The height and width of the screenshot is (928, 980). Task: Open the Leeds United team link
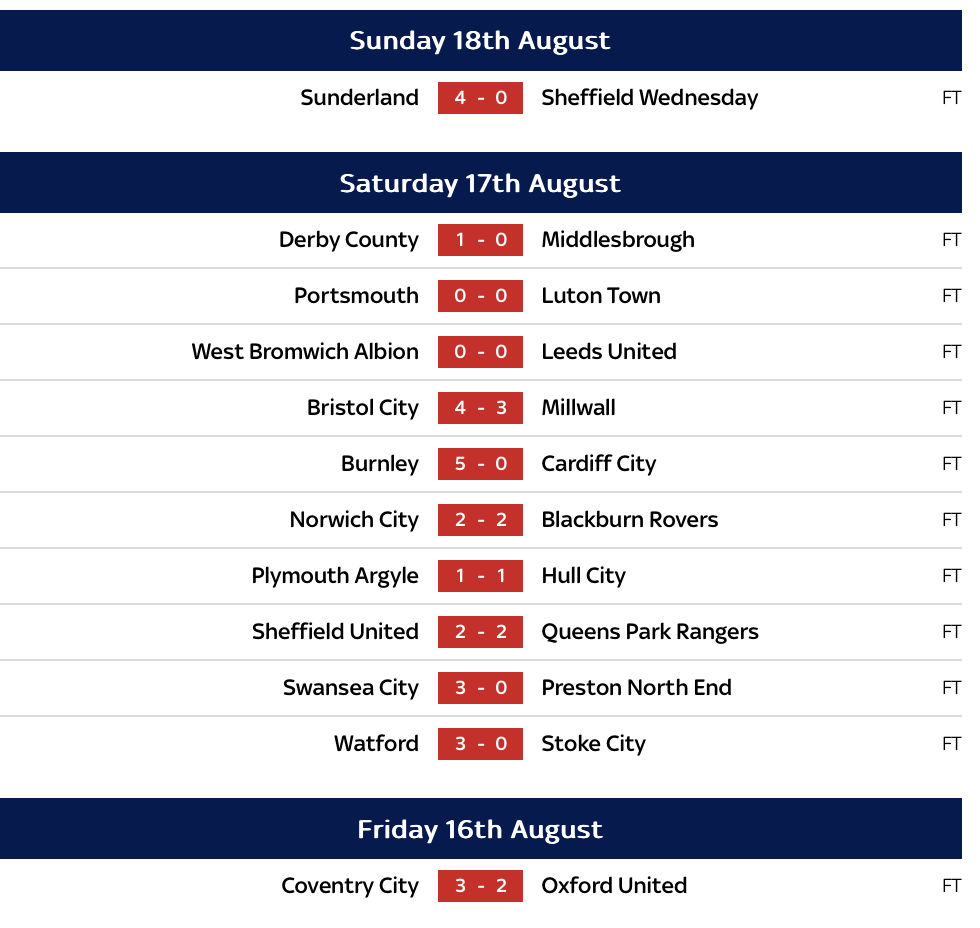click(x=608, y=352)
